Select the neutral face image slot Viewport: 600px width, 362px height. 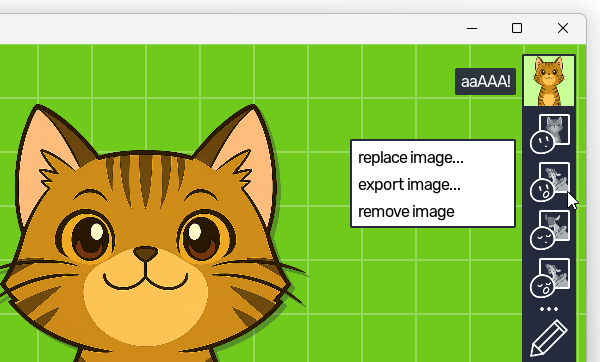549,134
